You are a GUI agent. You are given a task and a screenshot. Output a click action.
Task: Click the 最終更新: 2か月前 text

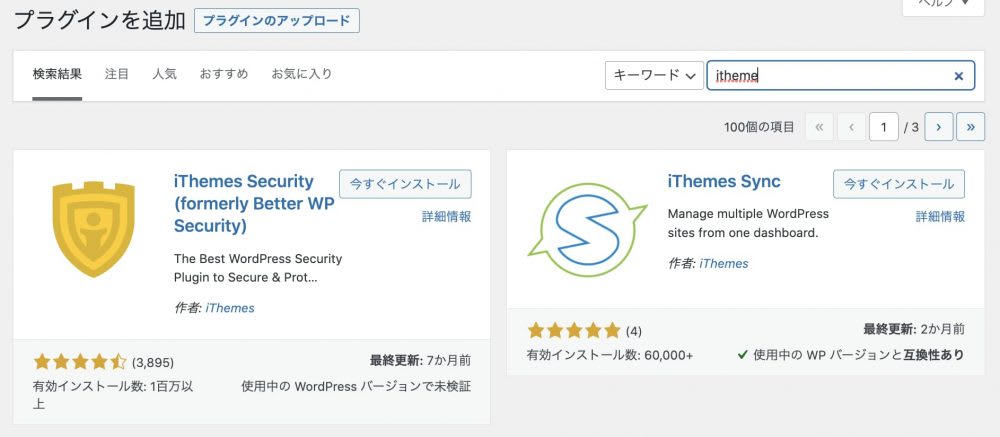(914, 329)
